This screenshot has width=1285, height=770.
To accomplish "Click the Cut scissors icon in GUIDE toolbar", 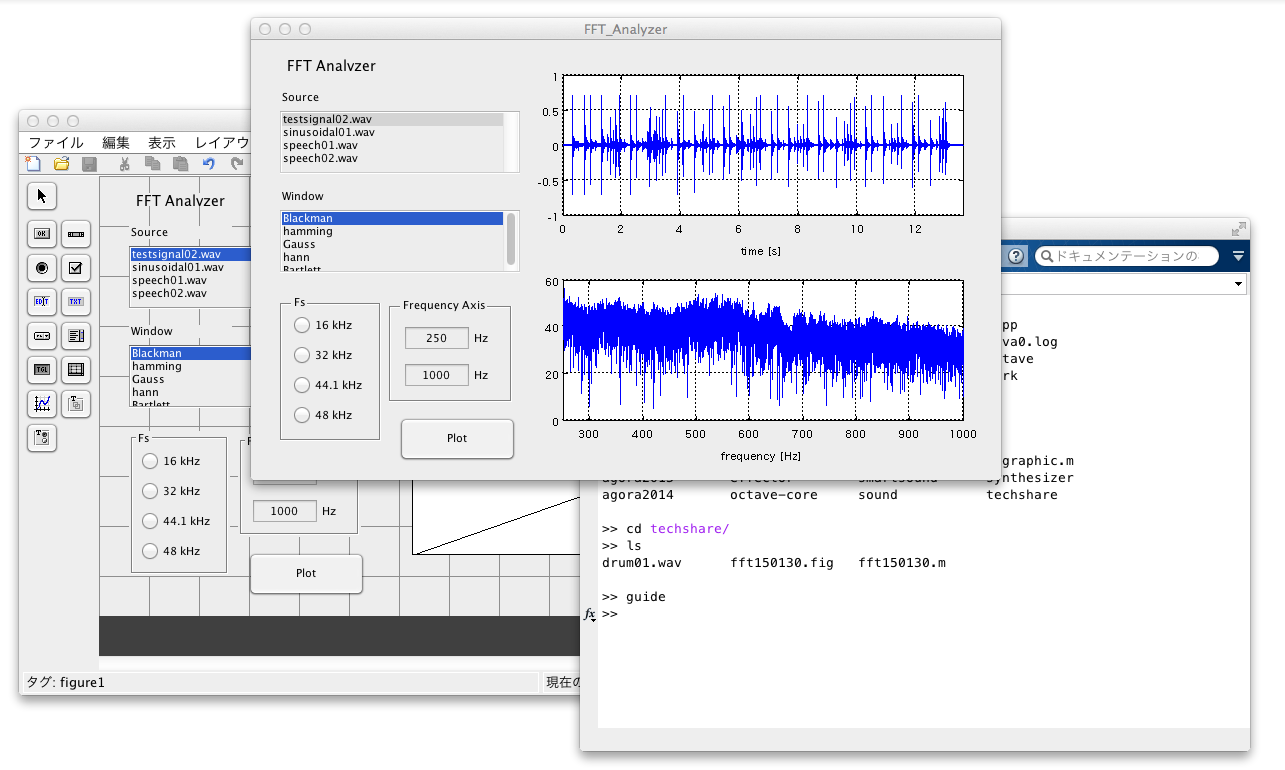I will pos(125,164).
